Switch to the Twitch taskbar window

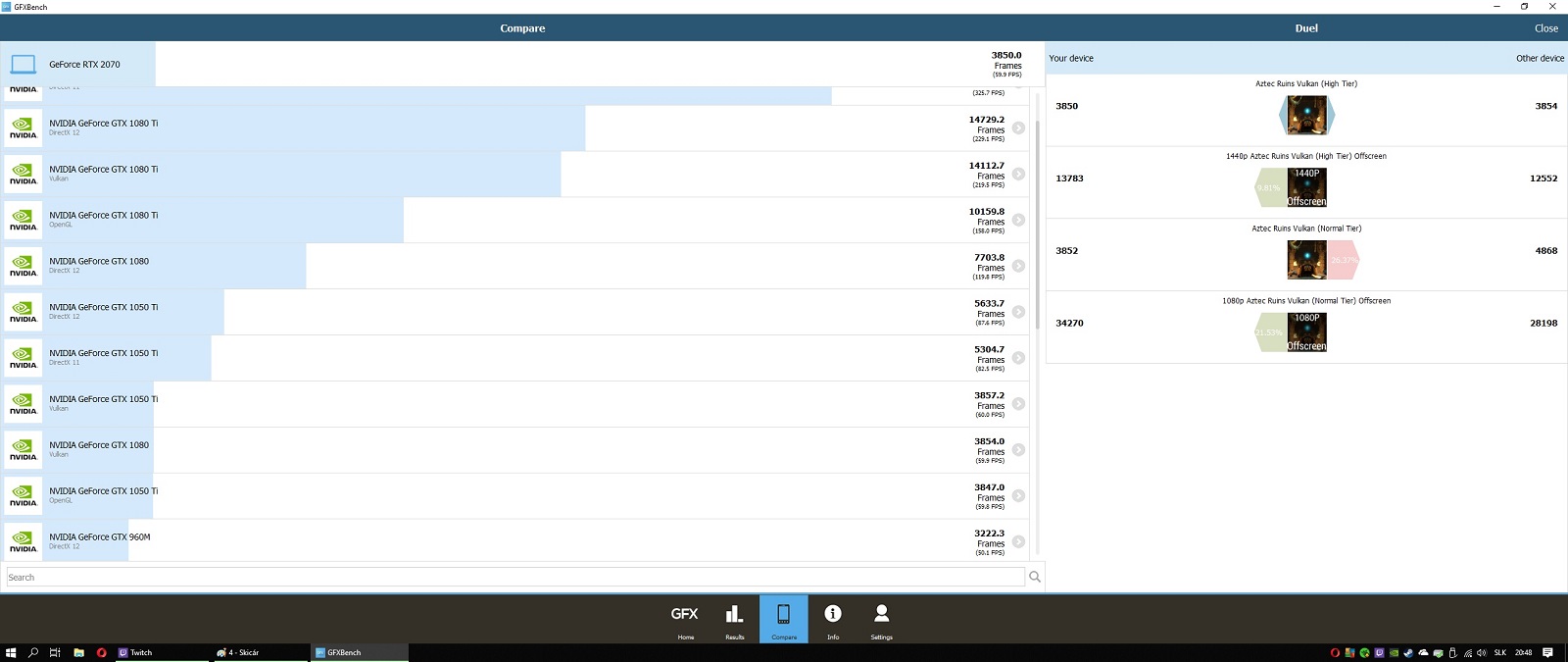pyautogui.click(x=162, y=652)
